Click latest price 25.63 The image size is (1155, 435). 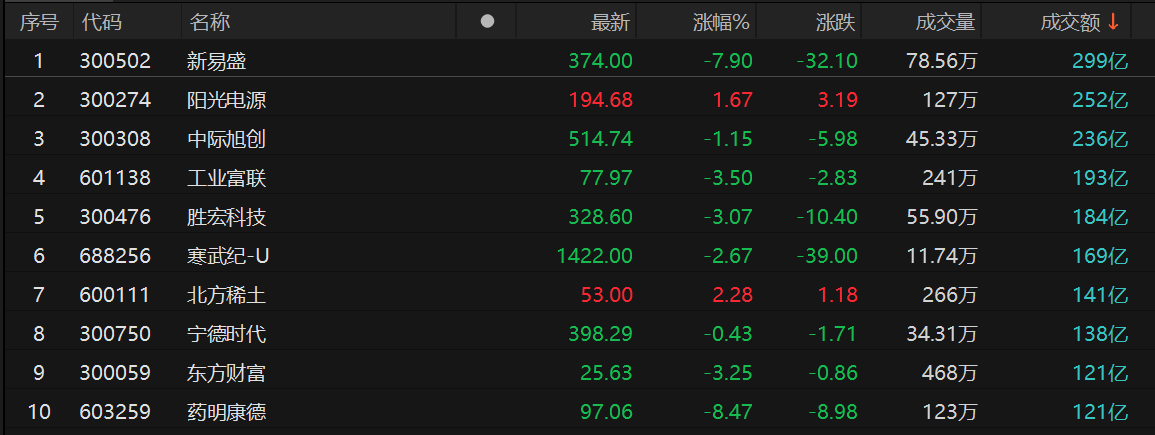(x=606, y=373)
